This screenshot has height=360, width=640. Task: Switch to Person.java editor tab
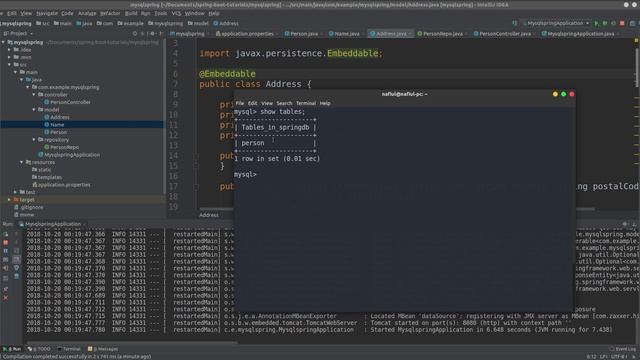301,34
